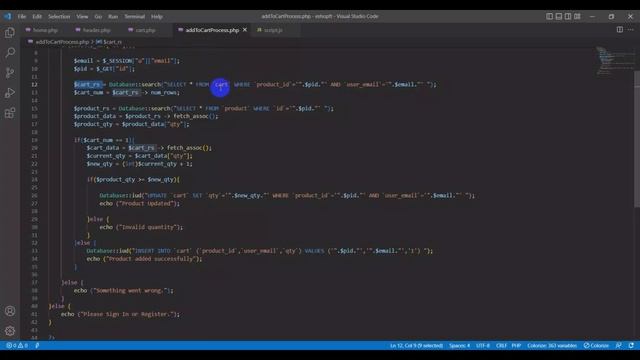The width and height of the screenshot is (640, 360).
Task: Open the File menu
Action: [x=22, y=16]
